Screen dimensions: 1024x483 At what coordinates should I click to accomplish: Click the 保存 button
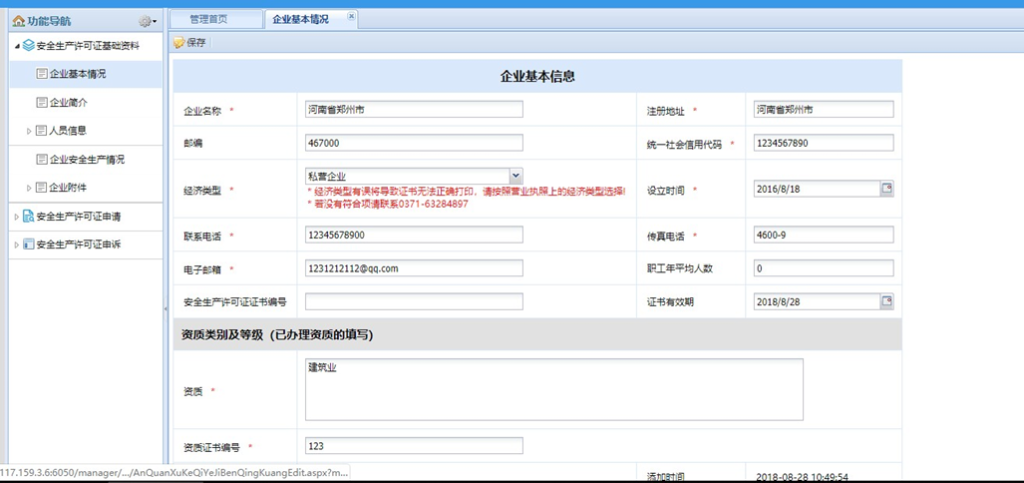[190, 43]
